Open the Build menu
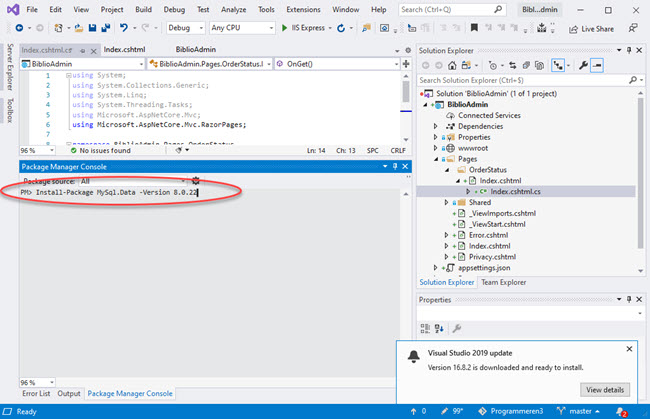 click(x=143, y=9)
